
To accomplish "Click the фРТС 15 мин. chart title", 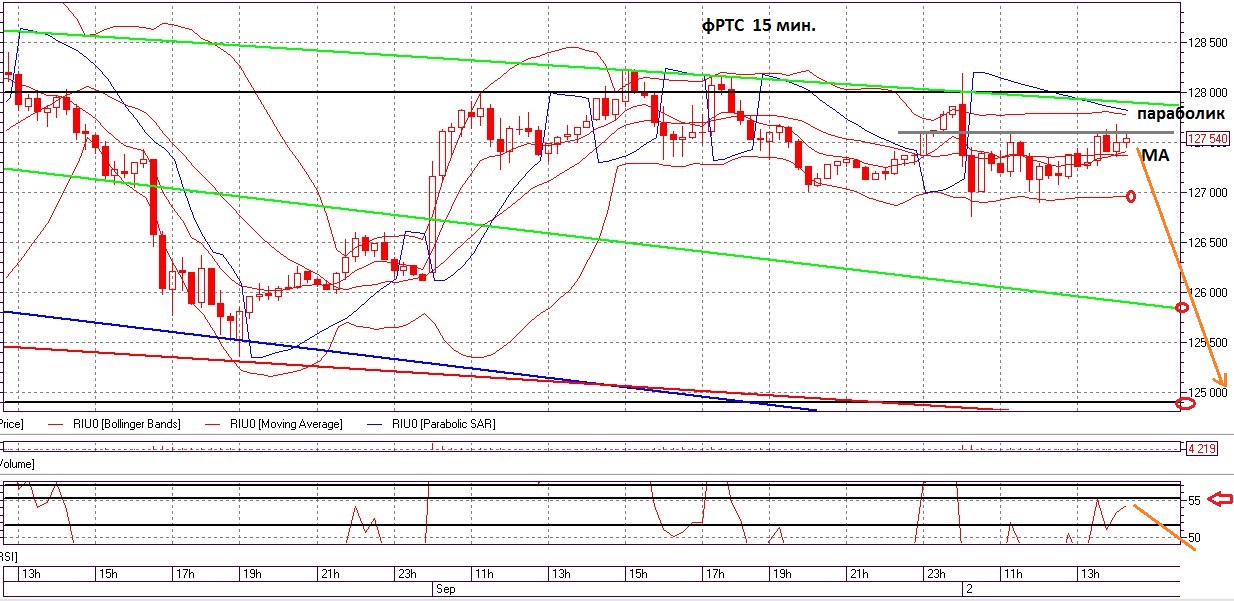I will [758, 27].
